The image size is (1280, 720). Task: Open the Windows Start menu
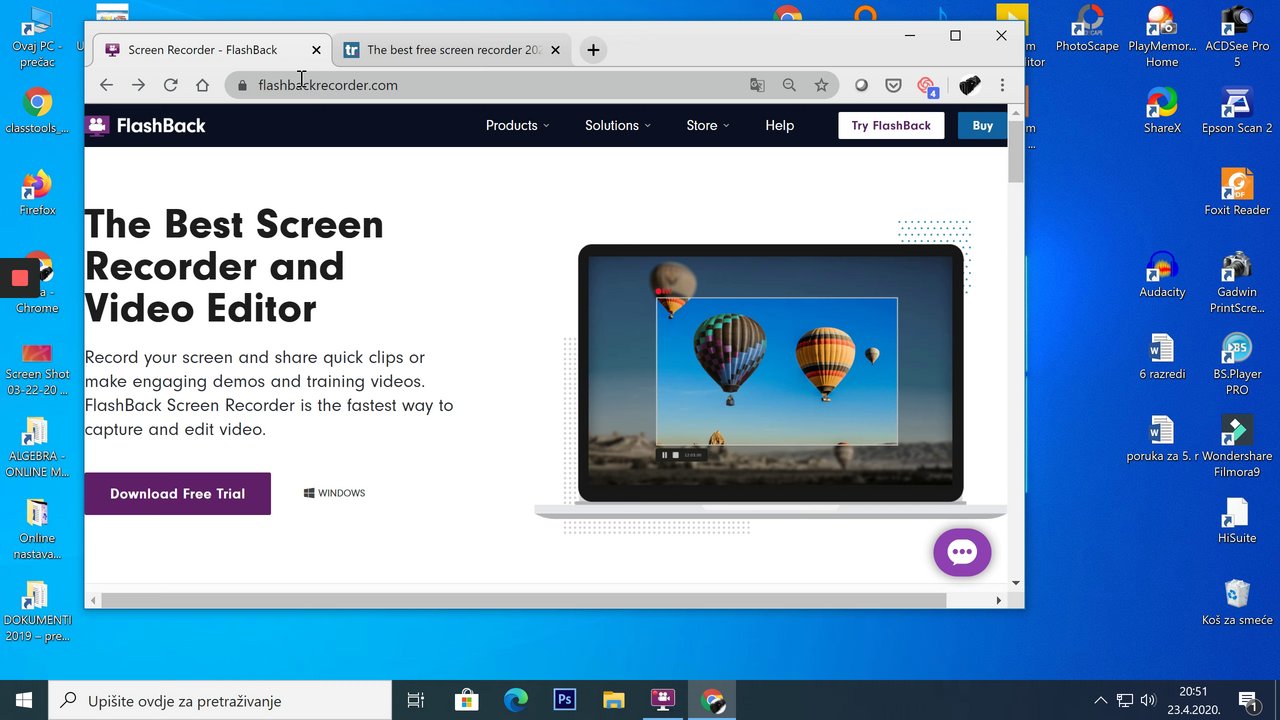coord(24,700)
